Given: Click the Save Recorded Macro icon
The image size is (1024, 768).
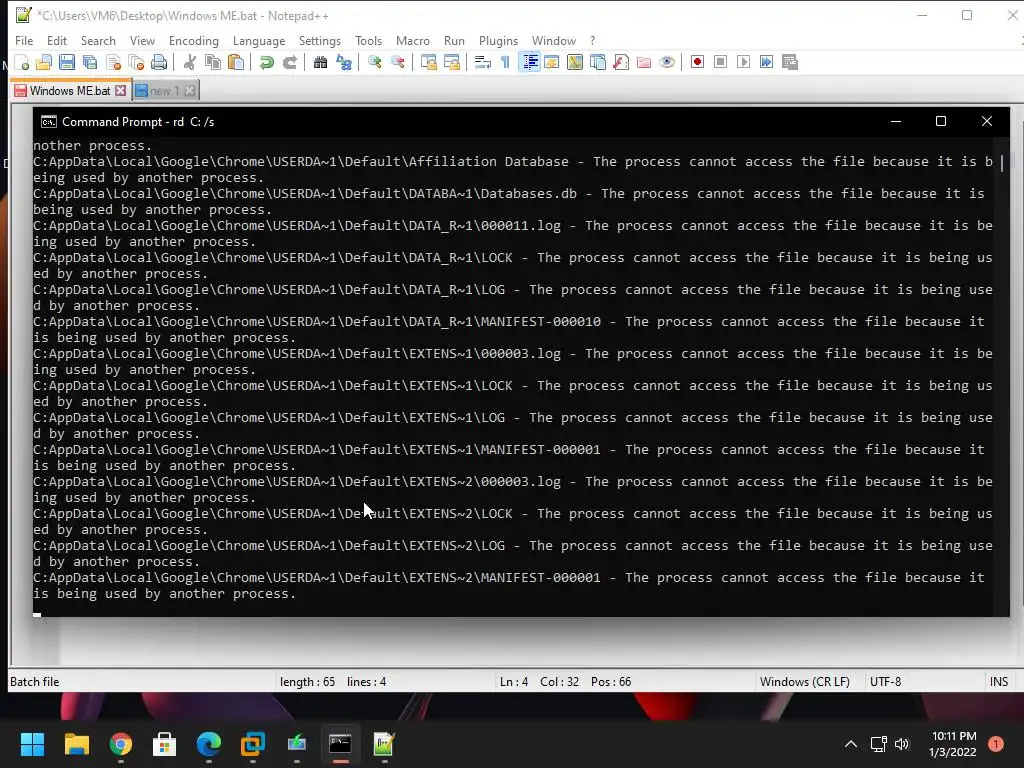Looking at the screenshot, I should (790, 63).
